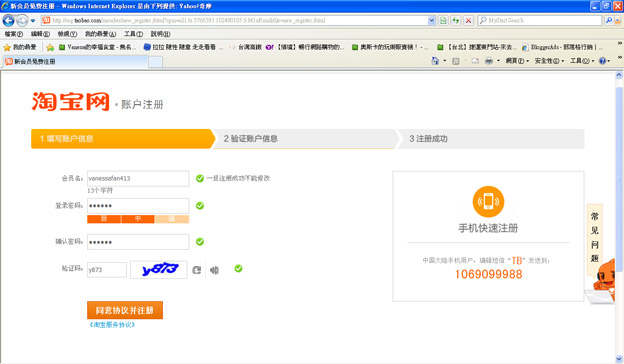624x364 pixels.
Task: Click step 1 填写账户信息
Action: coord(123,138)
